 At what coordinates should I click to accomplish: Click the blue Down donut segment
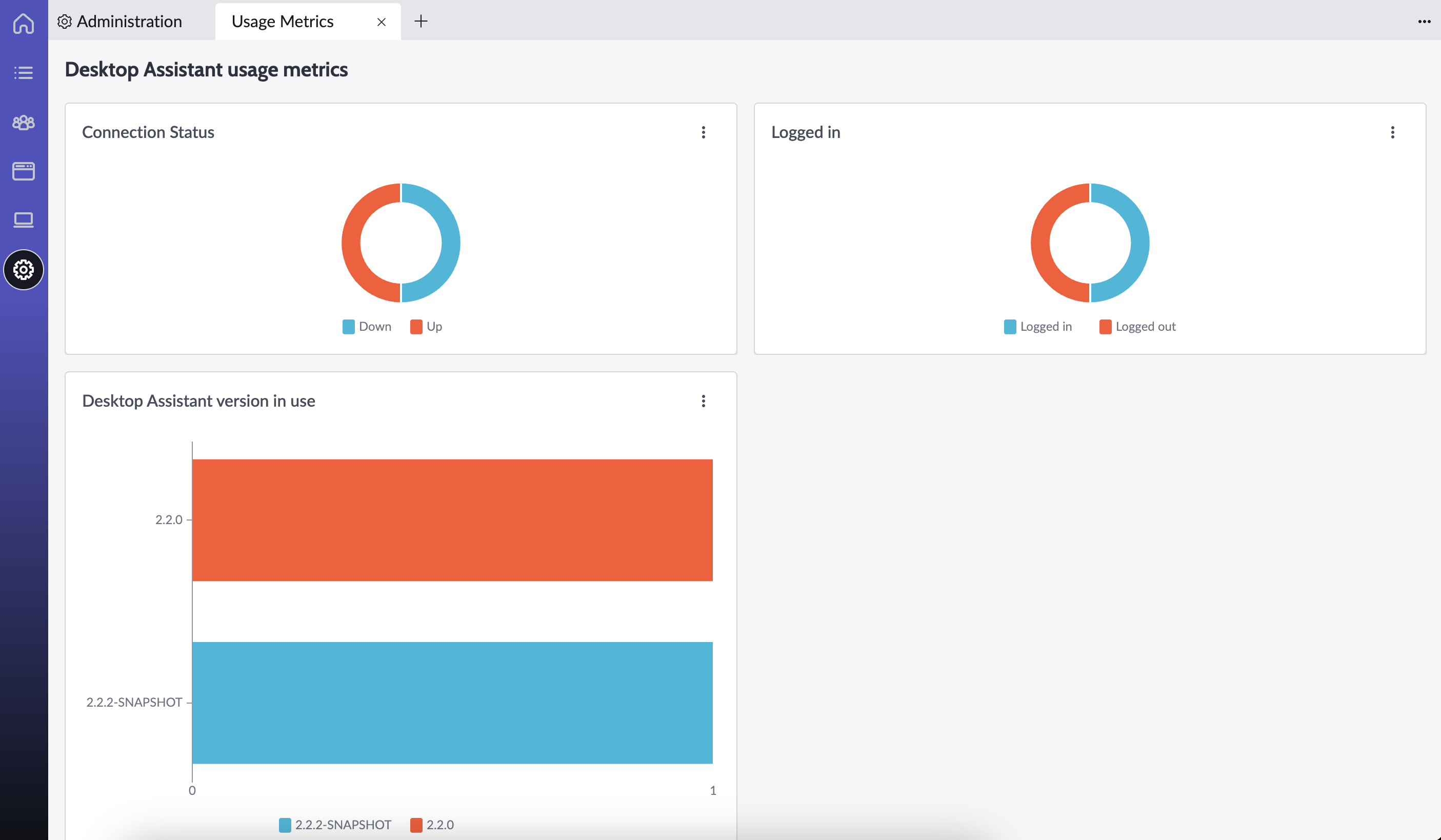tap(451, 243)
